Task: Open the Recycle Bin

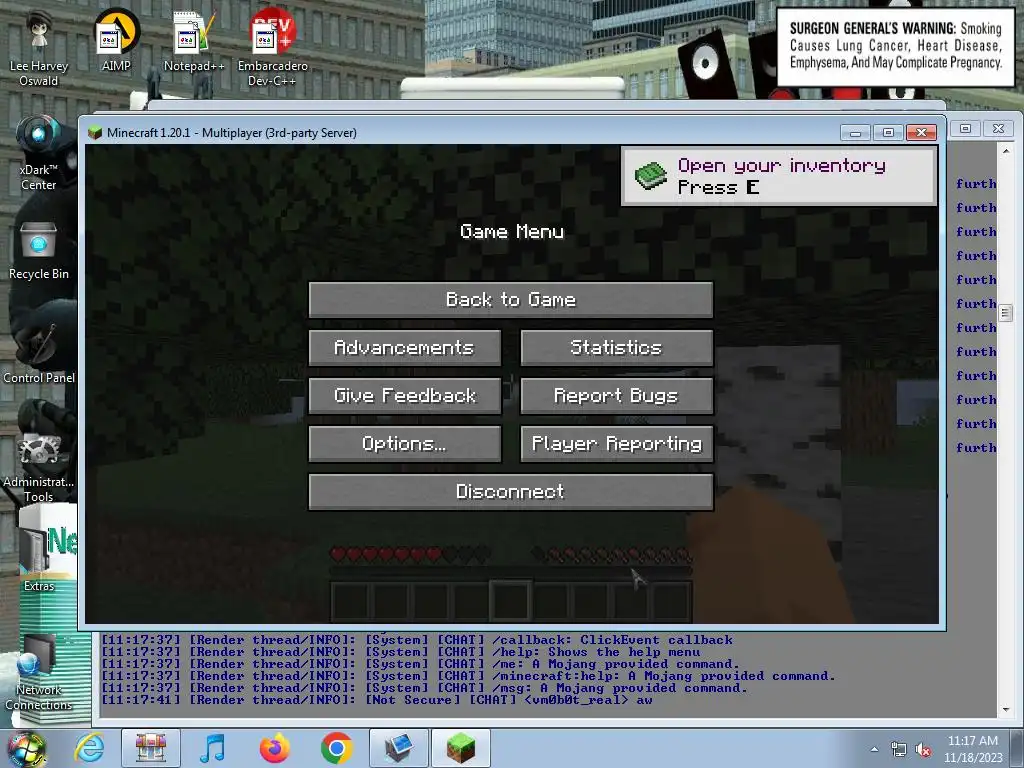Action: [39, 251]
